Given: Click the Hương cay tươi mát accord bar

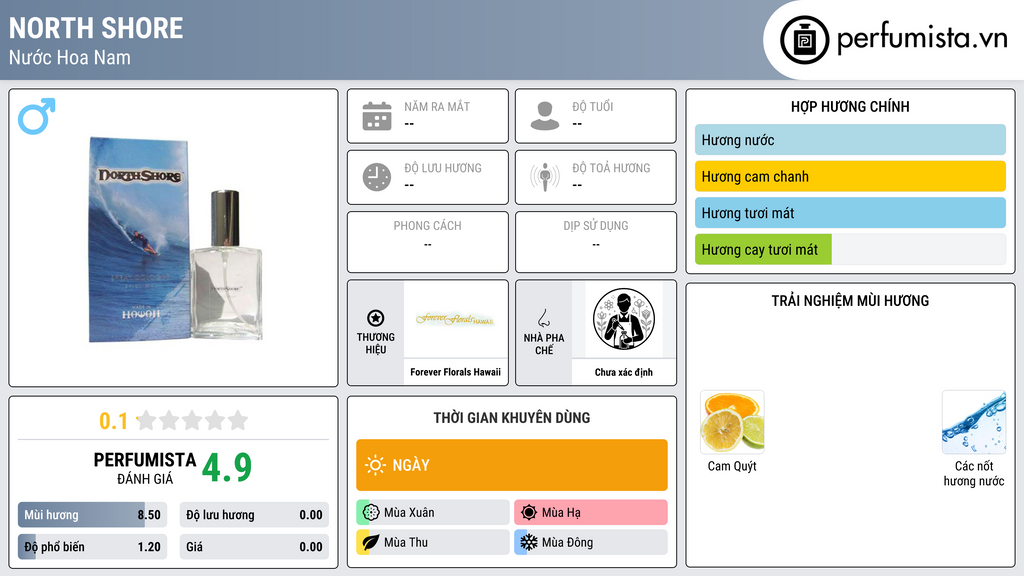Looking at the screenshot, I should [850, 249].
